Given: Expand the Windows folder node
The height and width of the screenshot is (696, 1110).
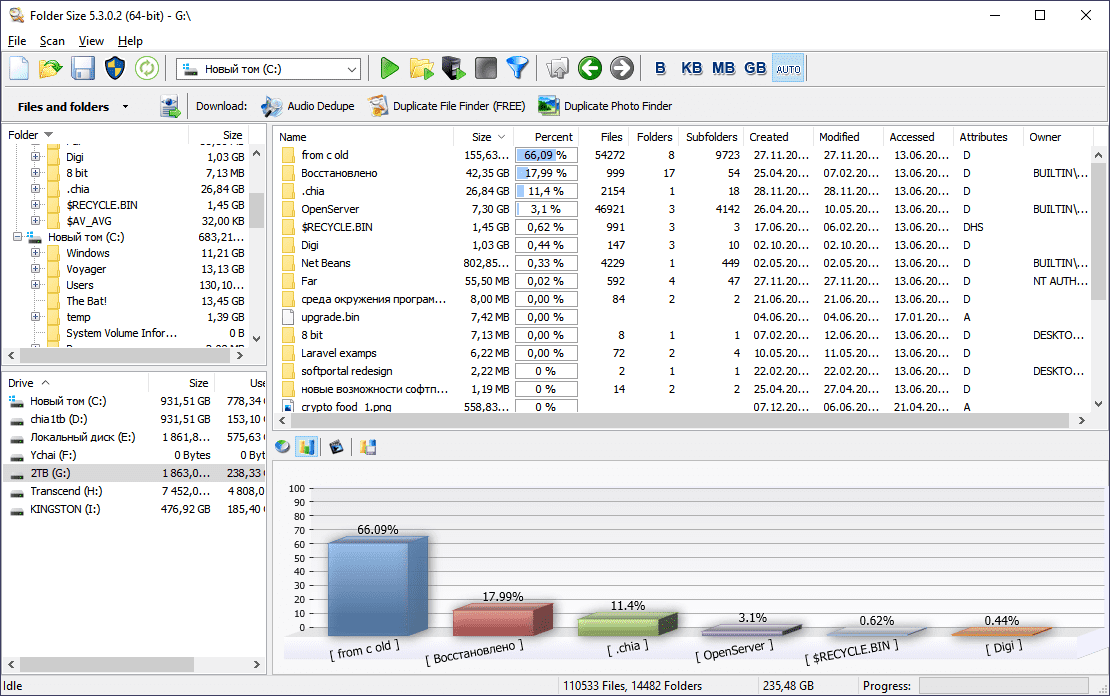Looking at the screenshot, I should pos(35,253).
